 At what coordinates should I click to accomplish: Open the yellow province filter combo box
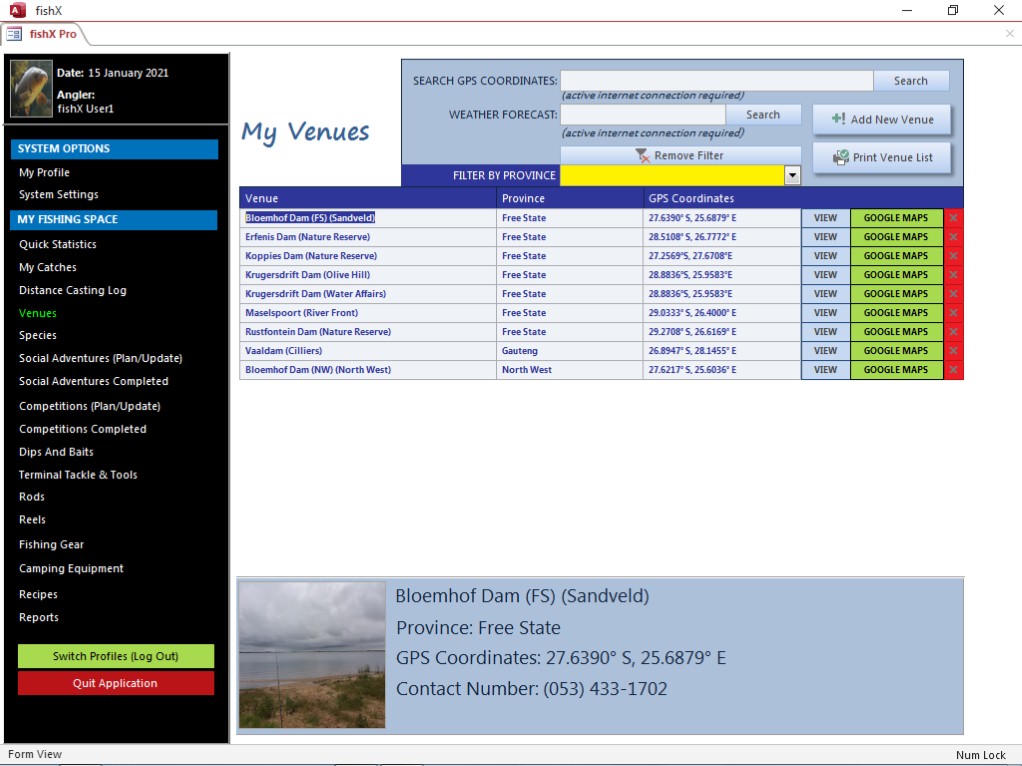point(671,176)
